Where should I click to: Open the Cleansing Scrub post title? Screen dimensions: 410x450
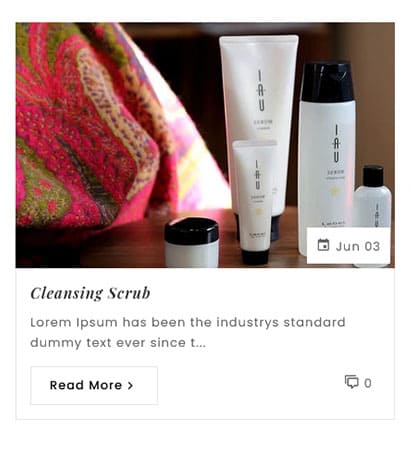tap(90, 293)
